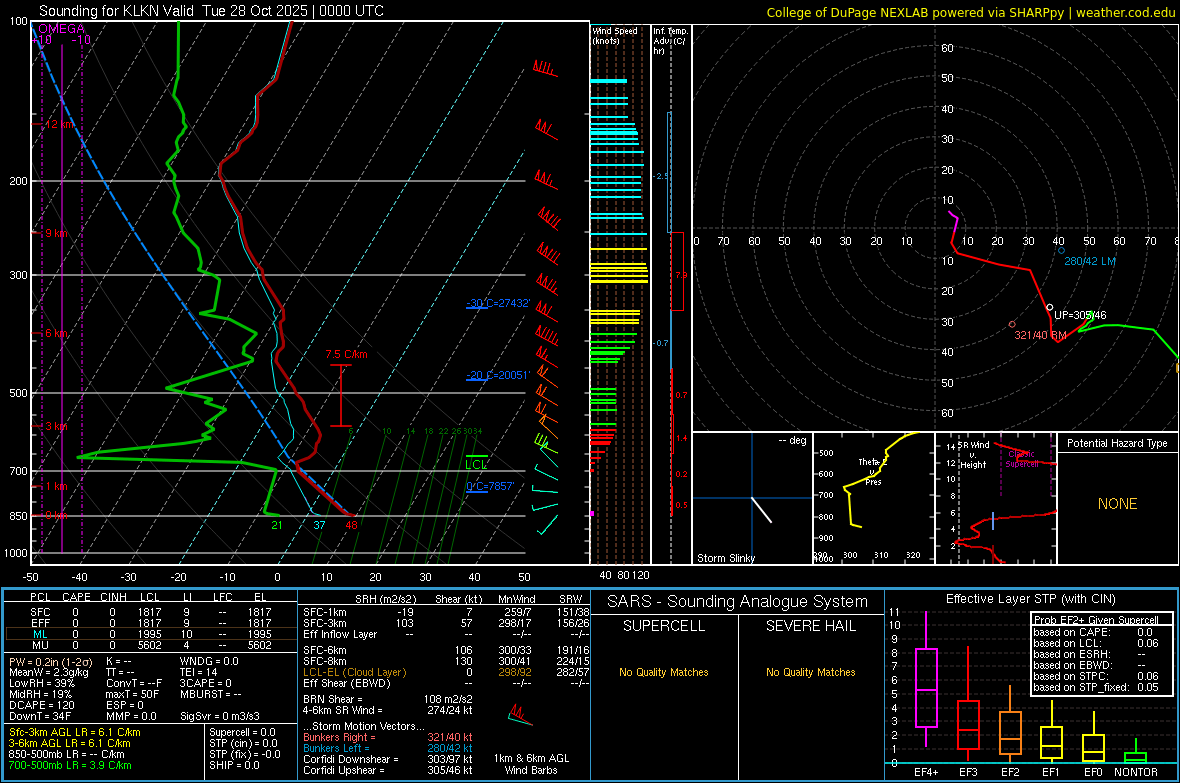Click the Potential Hazard Type header
The image size is (1180, 783).
1118,443
